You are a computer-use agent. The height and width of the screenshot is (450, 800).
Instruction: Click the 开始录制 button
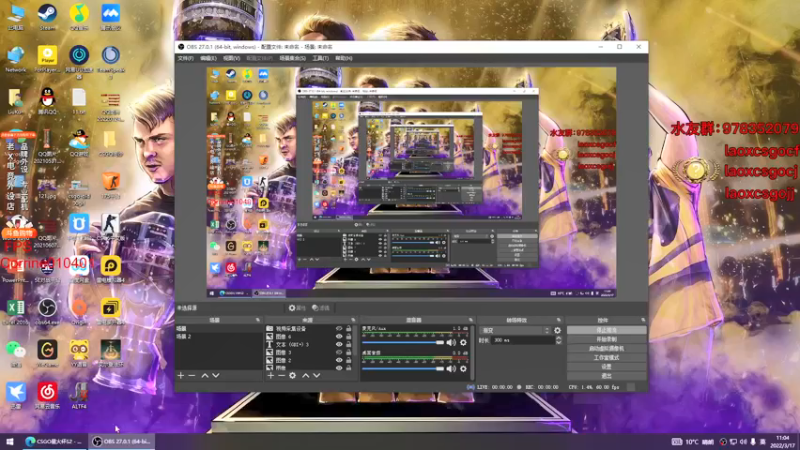click(x=606, y=339)
